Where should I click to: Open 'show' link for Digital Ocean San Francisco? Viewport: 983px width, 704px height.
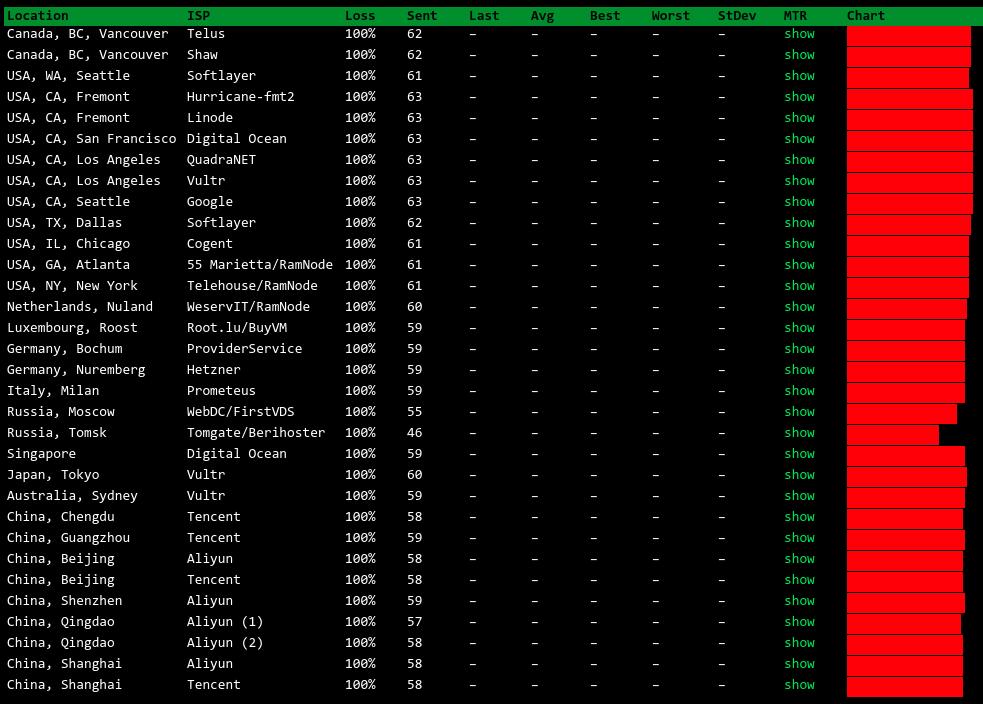click(799, 139)
